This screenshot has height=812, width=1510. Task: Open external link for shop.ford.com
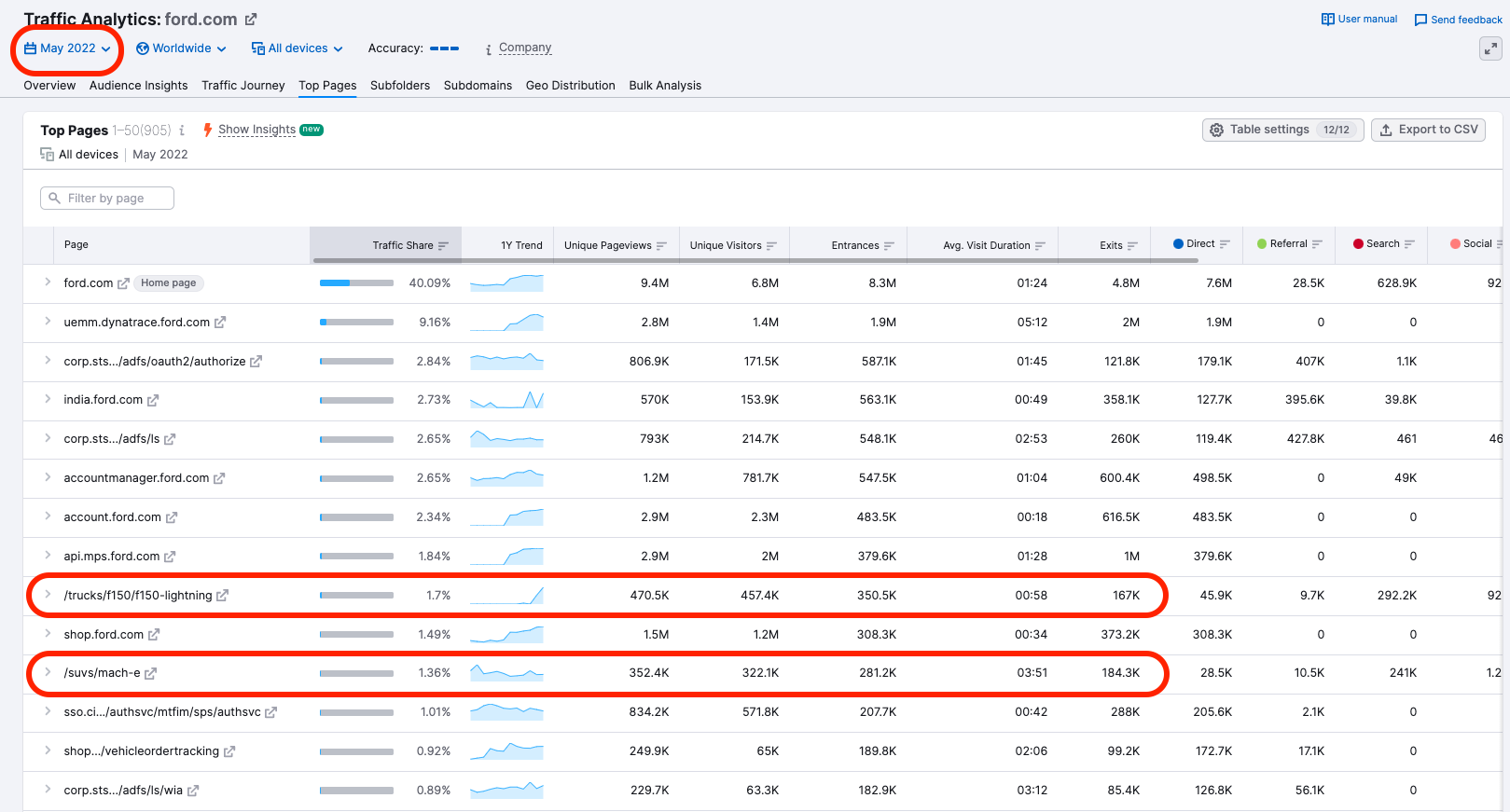coord(154,635)
